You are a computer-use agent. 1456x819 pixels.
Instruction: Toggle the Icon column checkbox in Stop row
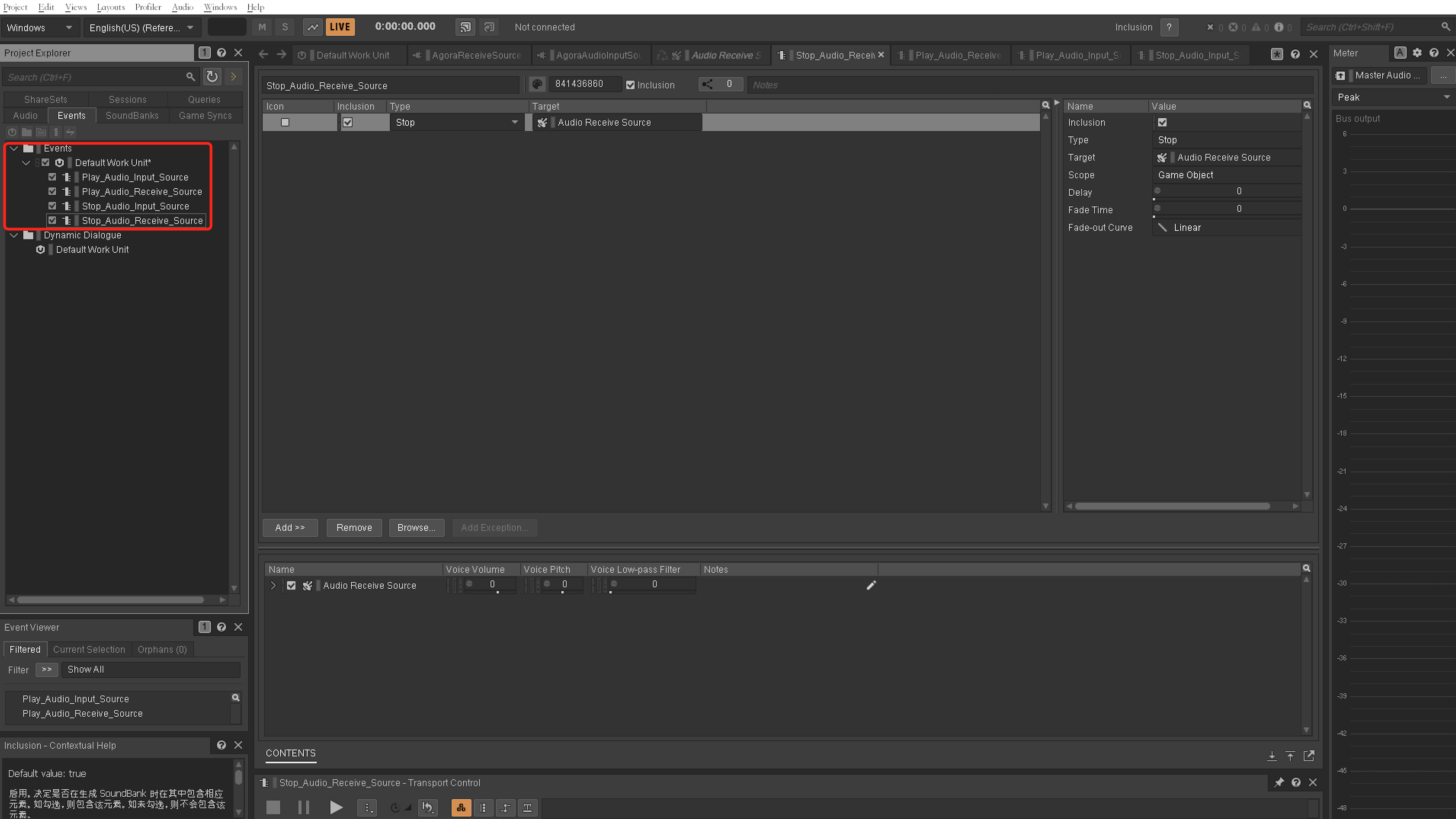[x=285, y=122]
